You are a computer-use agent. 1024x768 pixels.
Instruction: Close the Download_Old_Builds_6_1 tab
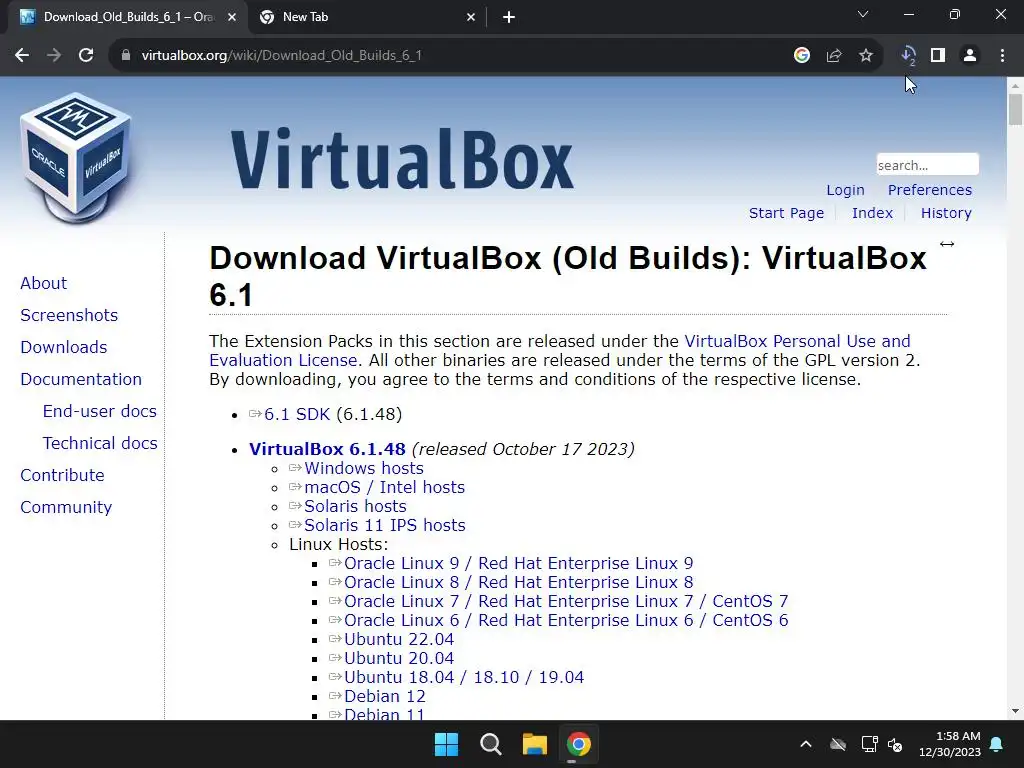[232, 18]
